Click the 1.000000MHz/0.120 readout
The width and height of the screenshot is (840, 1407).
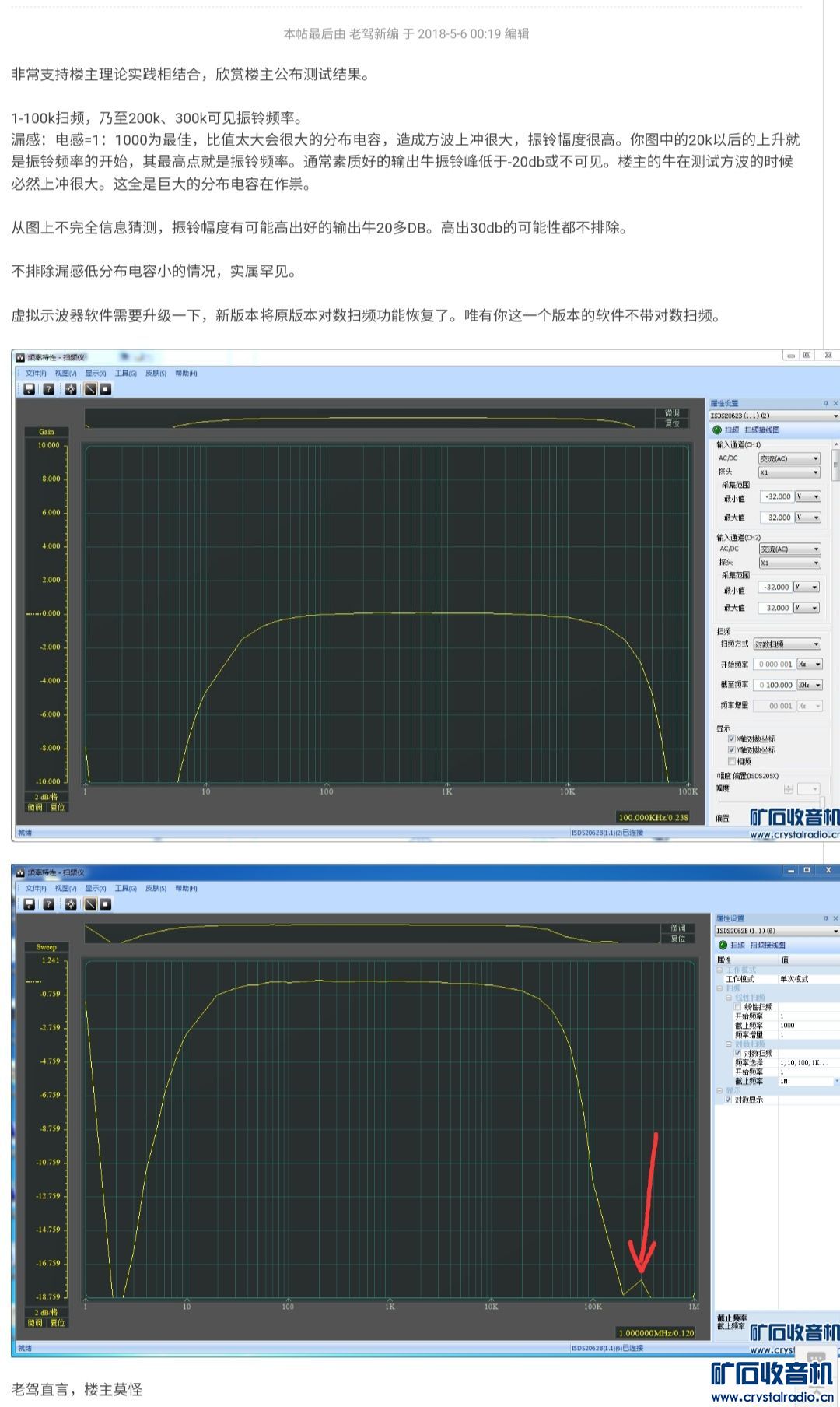tap(656, 1332)
